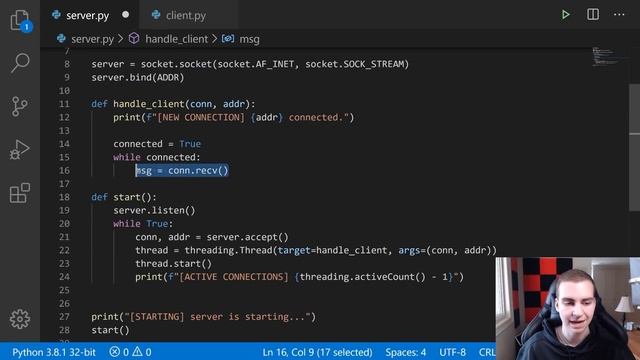Open the Source Control view
This screenshot has height=360, width=640.
point(20,107)
